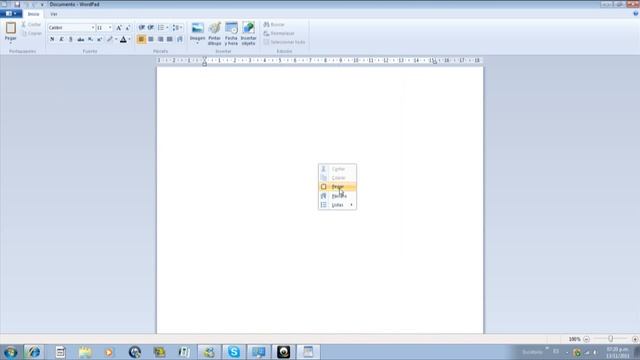Open the list style dropdown arrow
Screen dimensions: 640x360
pos(167,27)
